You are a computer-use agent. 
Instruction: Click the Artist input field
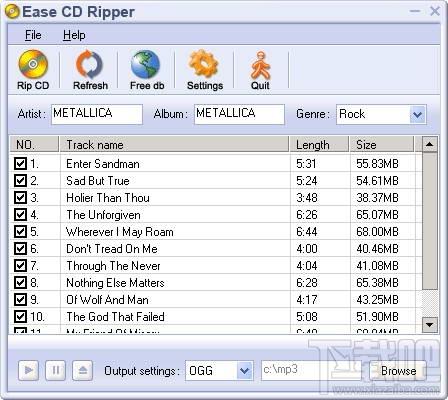pos(97,114)
